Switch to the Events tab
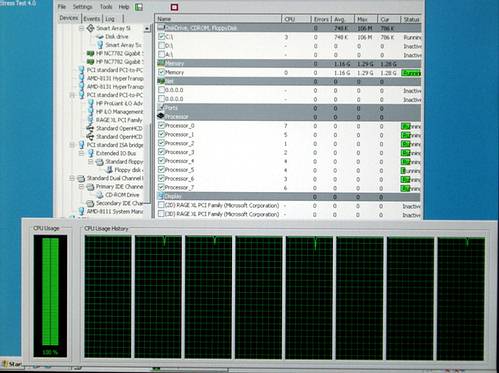The height and width of the screenshot is (373, 499). [x=92, y=19]
